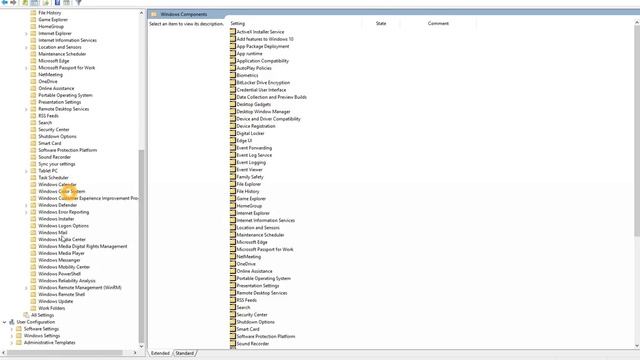Select Security Center in tree
This screenshot has width=640, height=360.
54,129
